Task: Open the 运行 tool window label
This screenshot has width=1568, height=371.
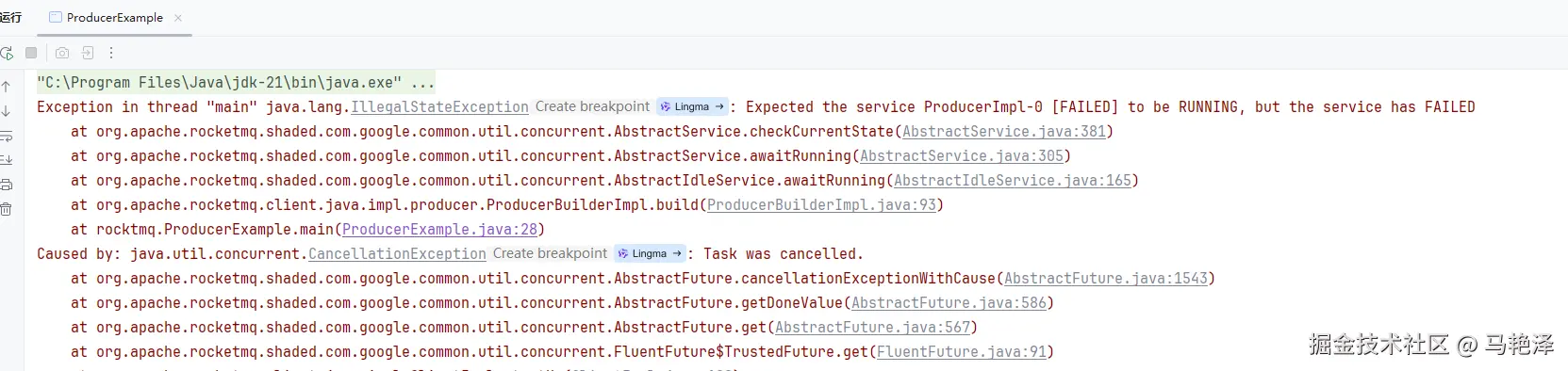Action: point(10,17)
